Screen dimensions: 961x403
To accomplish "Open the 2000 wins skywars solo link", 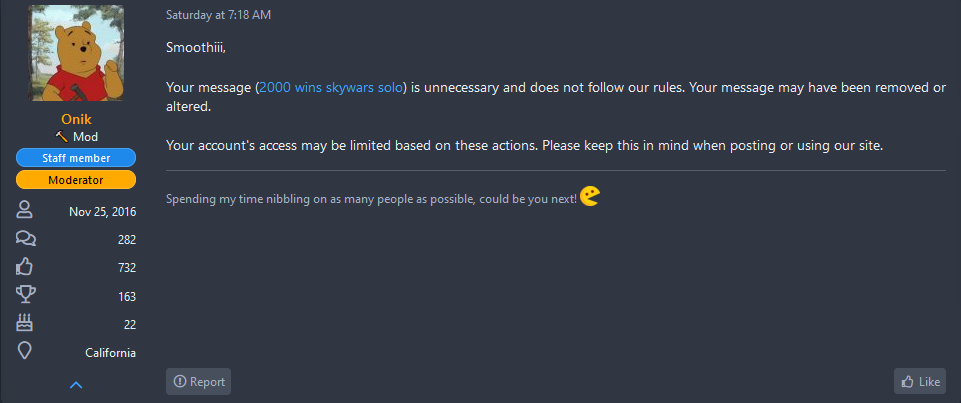I will click(331, 88).
